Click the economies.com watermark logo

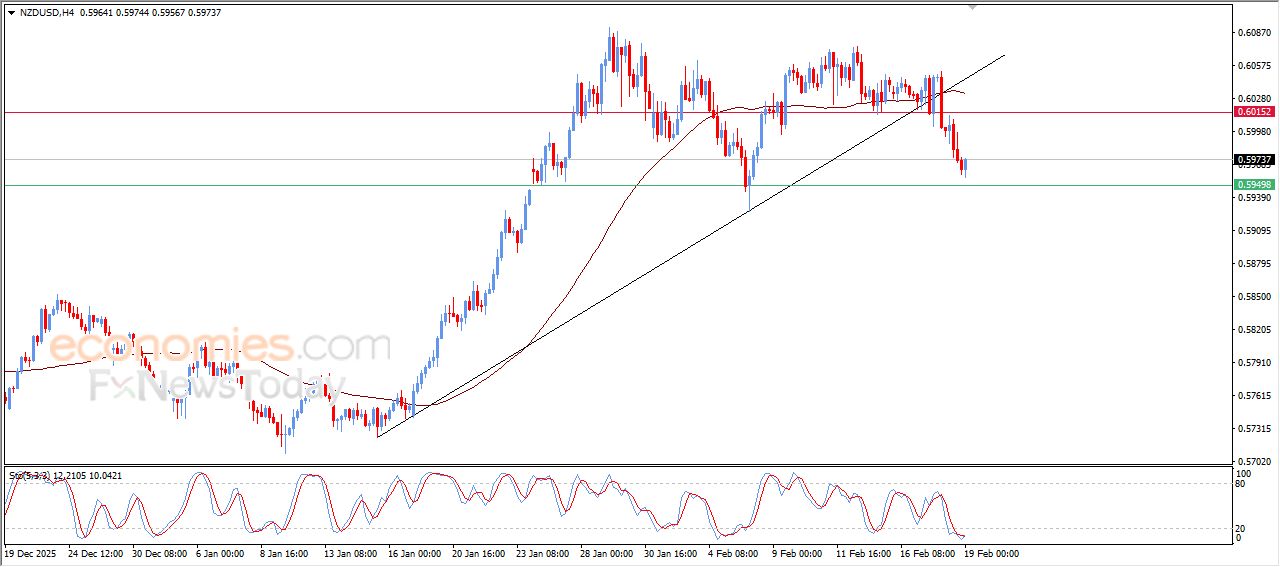(220, 347)
